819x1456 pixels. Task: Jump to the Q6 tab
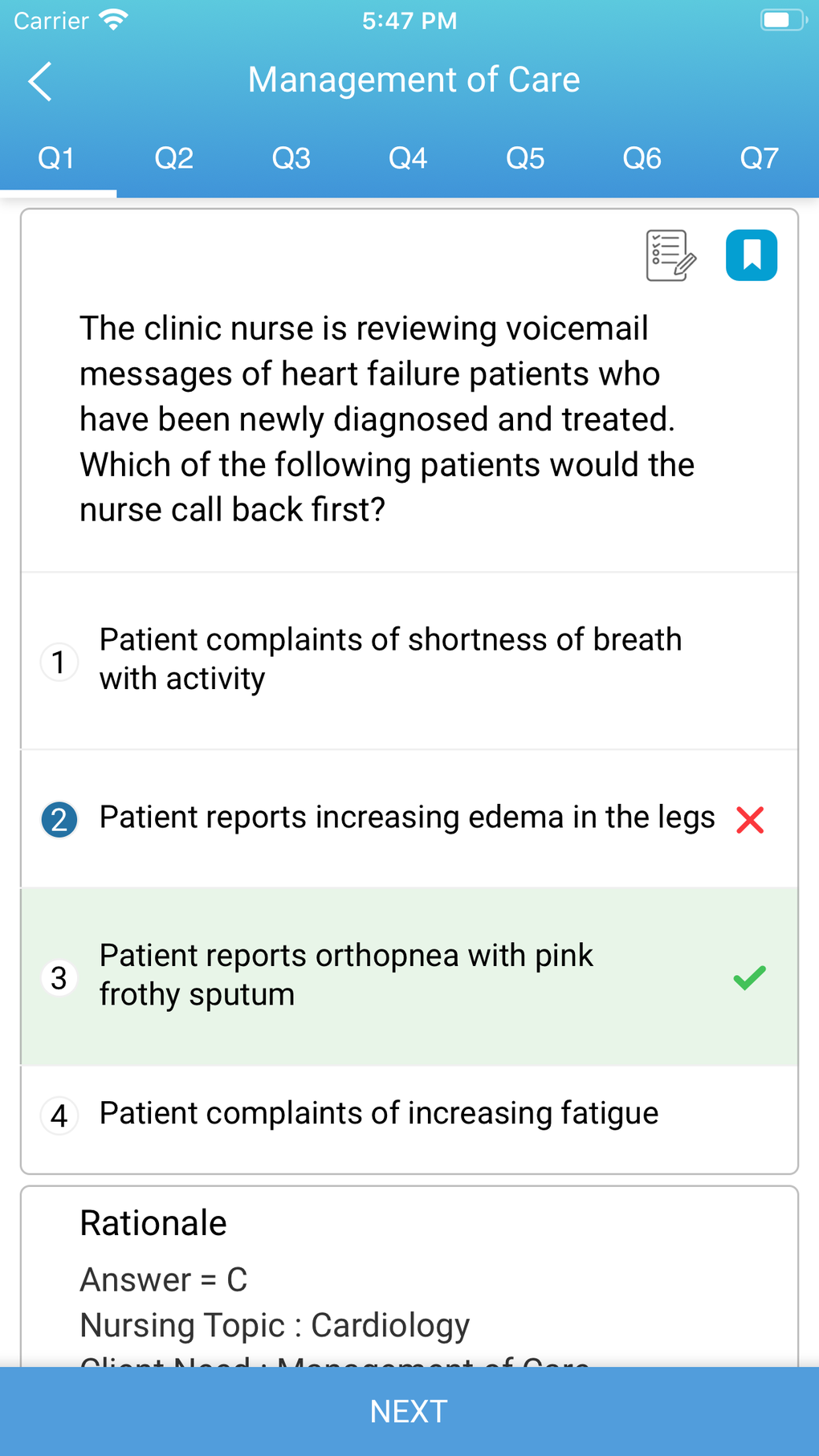click(x=642, y=158)
